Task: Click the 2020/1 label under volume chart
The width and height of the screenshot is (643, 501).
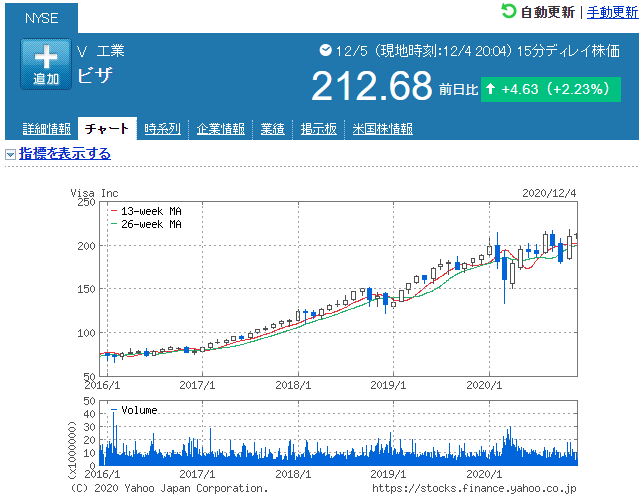Action: 484,474
